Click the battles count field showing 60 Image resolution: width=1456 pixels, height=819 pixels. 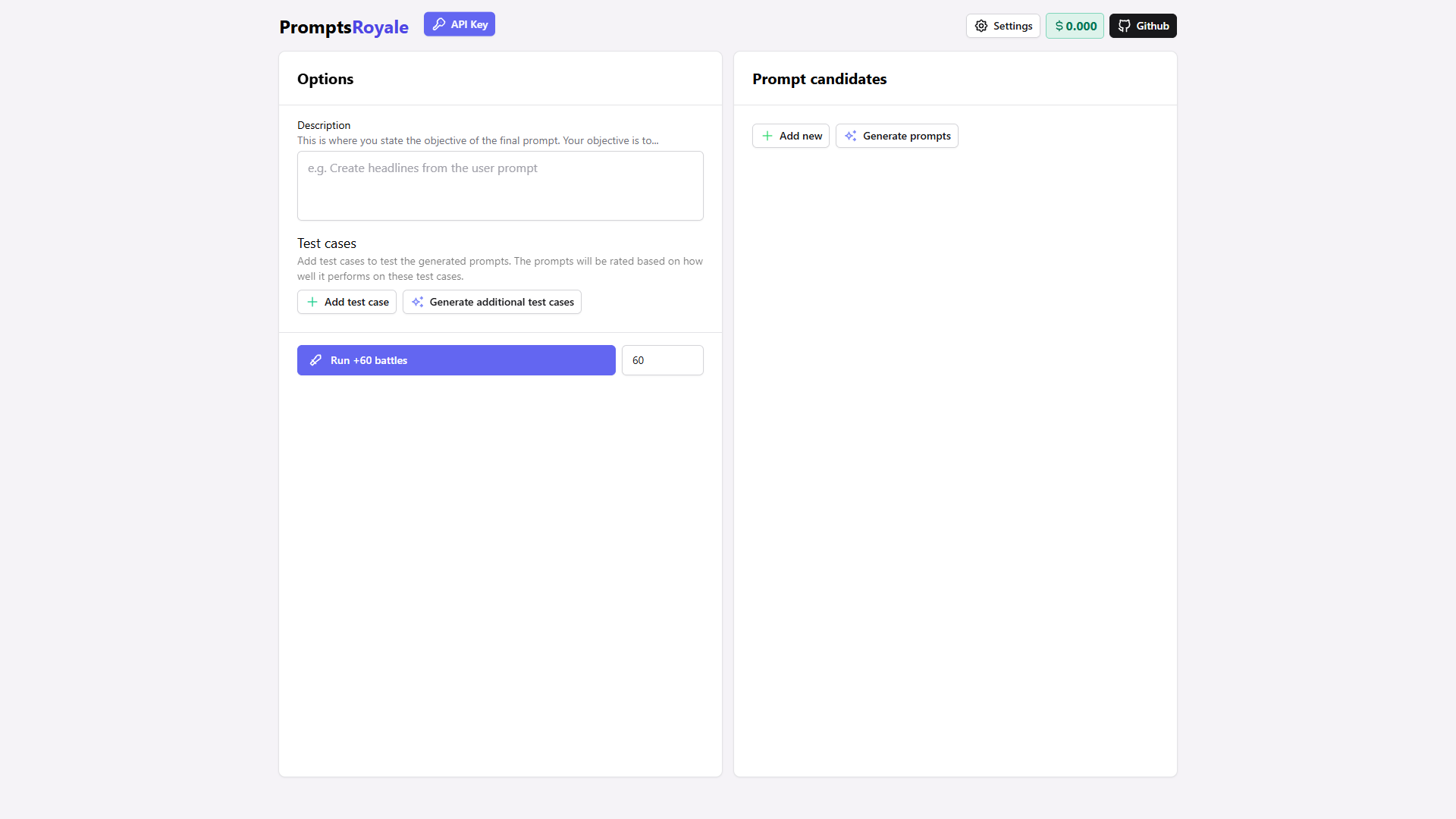[x=663, y=360]
